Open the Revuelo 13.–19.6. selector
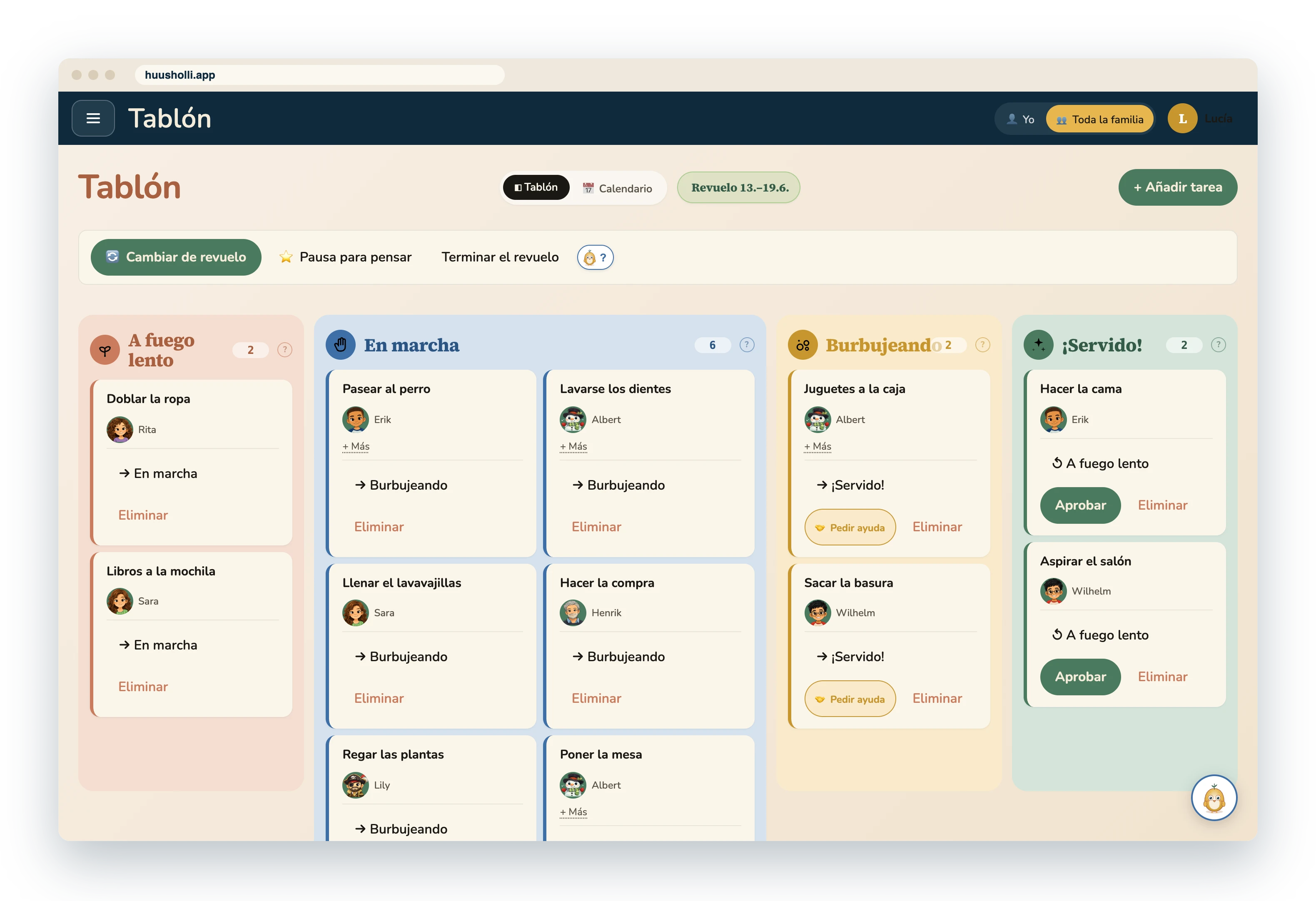Image resolution: width=1316 pixels, height=901 pixels. [x=739, y=187]
